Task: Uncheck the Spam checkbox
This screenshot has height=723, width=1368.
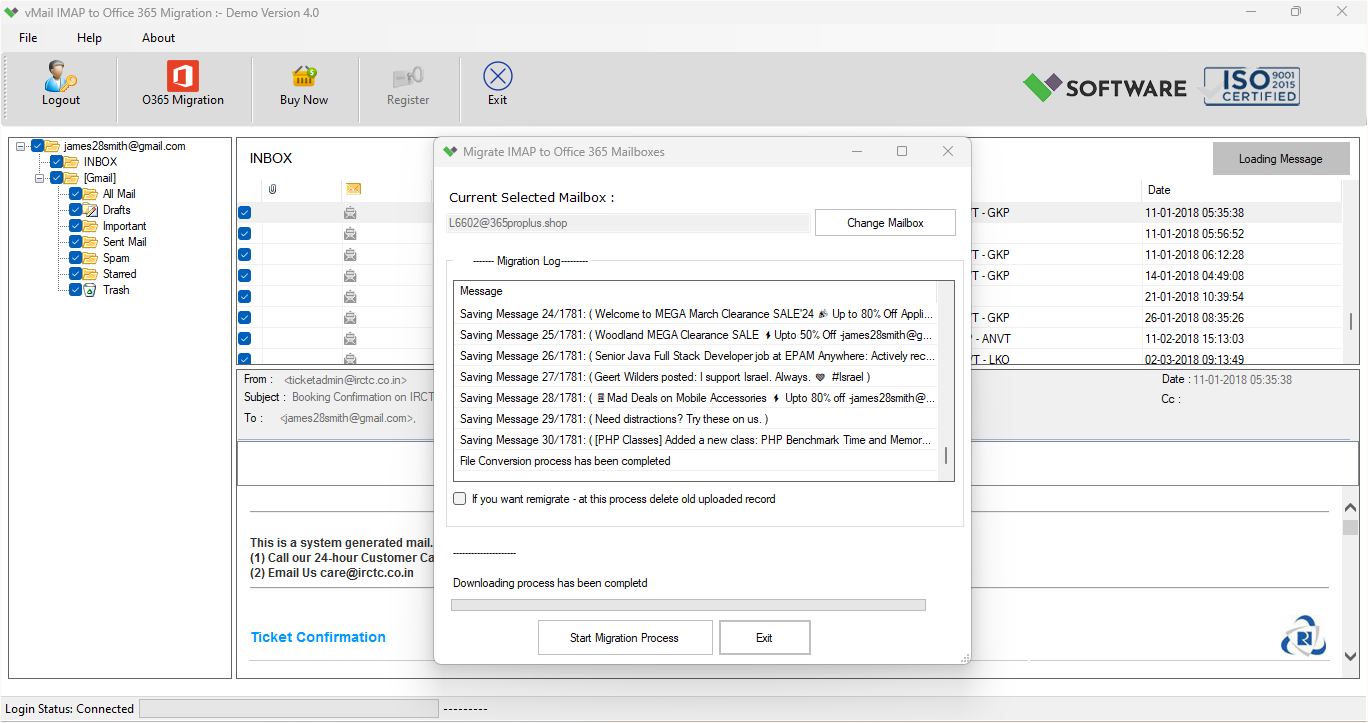Action: [x=76, y=258]
